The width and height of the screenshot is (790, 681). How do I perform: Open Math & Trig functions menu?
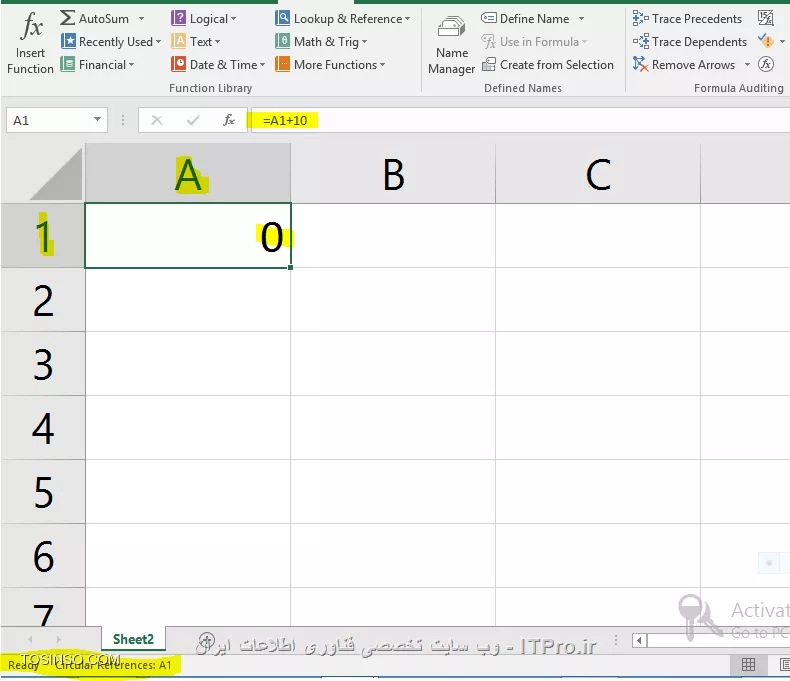click(321, 42)
